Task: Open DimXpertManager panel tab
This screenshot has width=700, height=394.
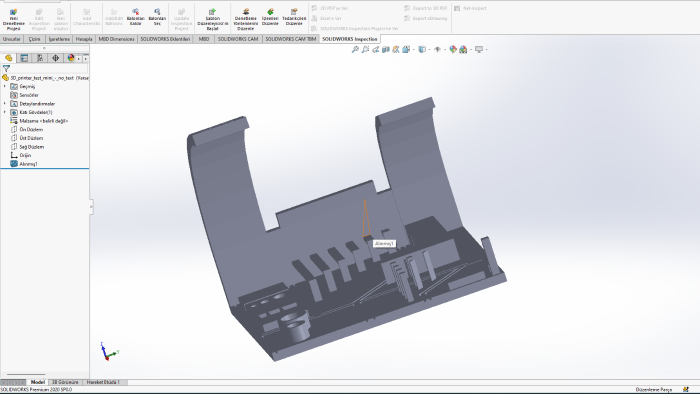Action: click(55, 58)
